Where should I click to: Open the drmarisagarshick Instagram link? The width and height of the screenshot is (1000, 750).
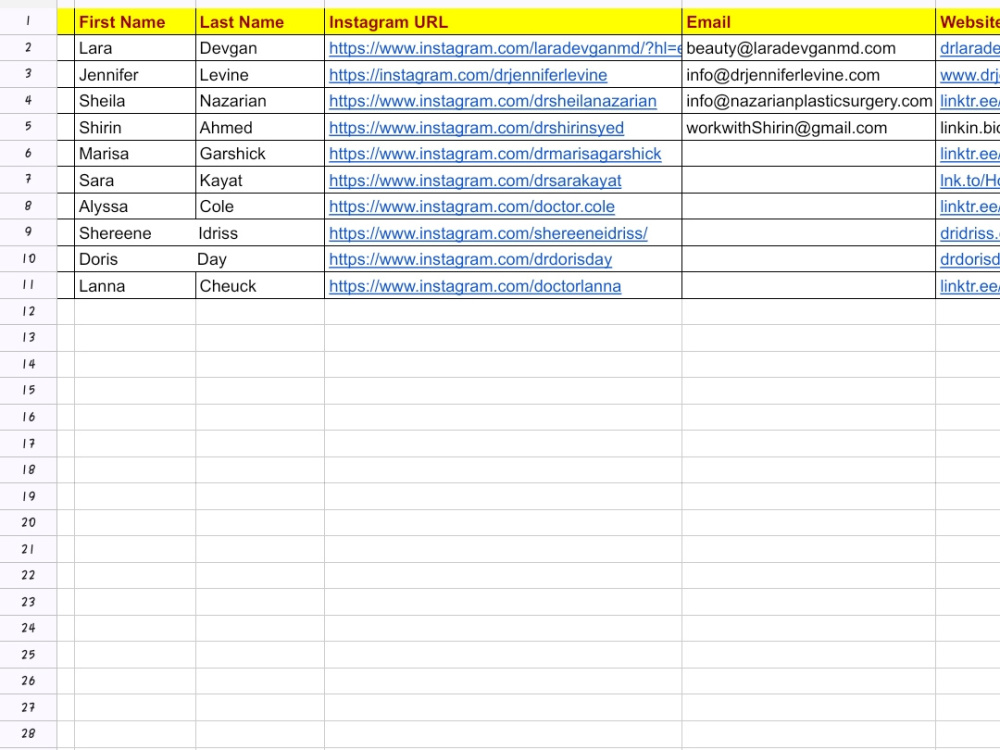495,154
